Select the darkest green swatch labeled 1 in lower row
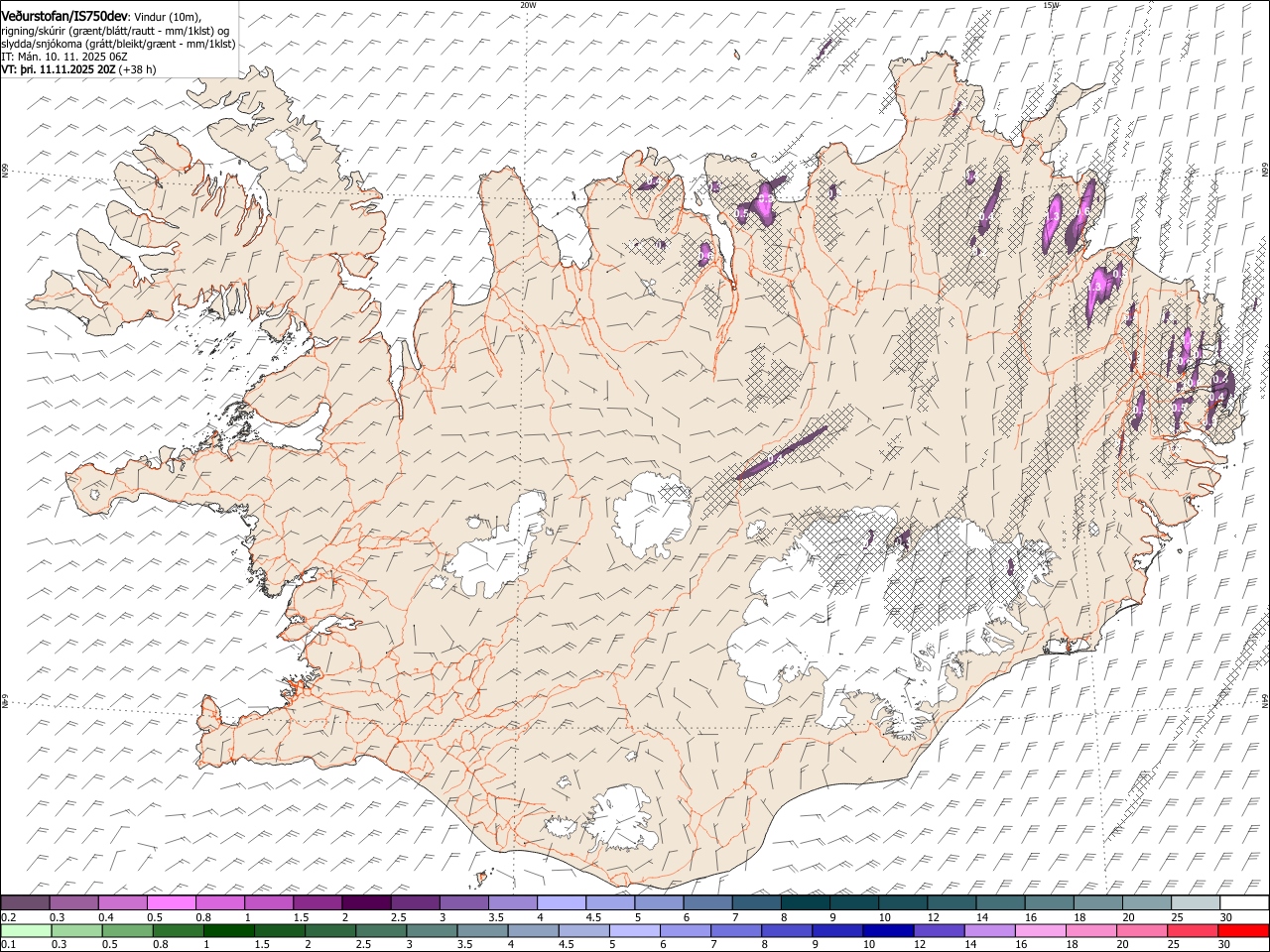The image size is (1270, 952). click(228, 930)
